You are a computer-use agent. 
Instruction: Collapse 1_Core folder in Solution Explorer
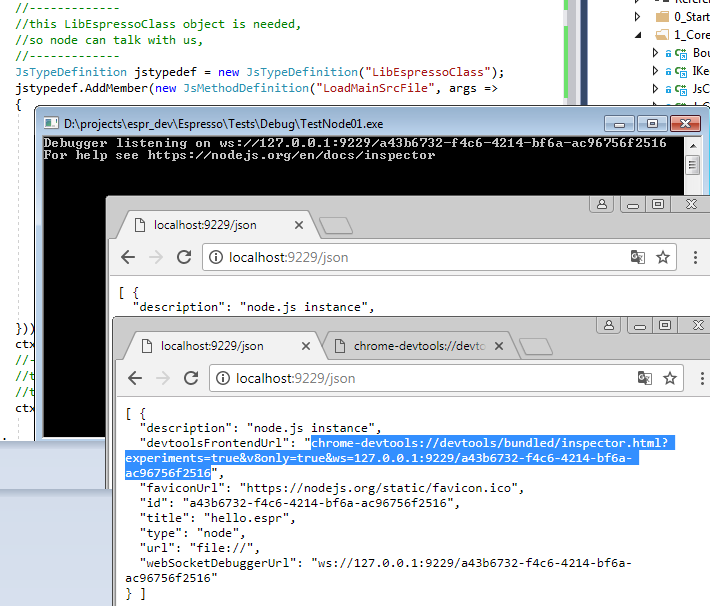click(x=638, y=35)
